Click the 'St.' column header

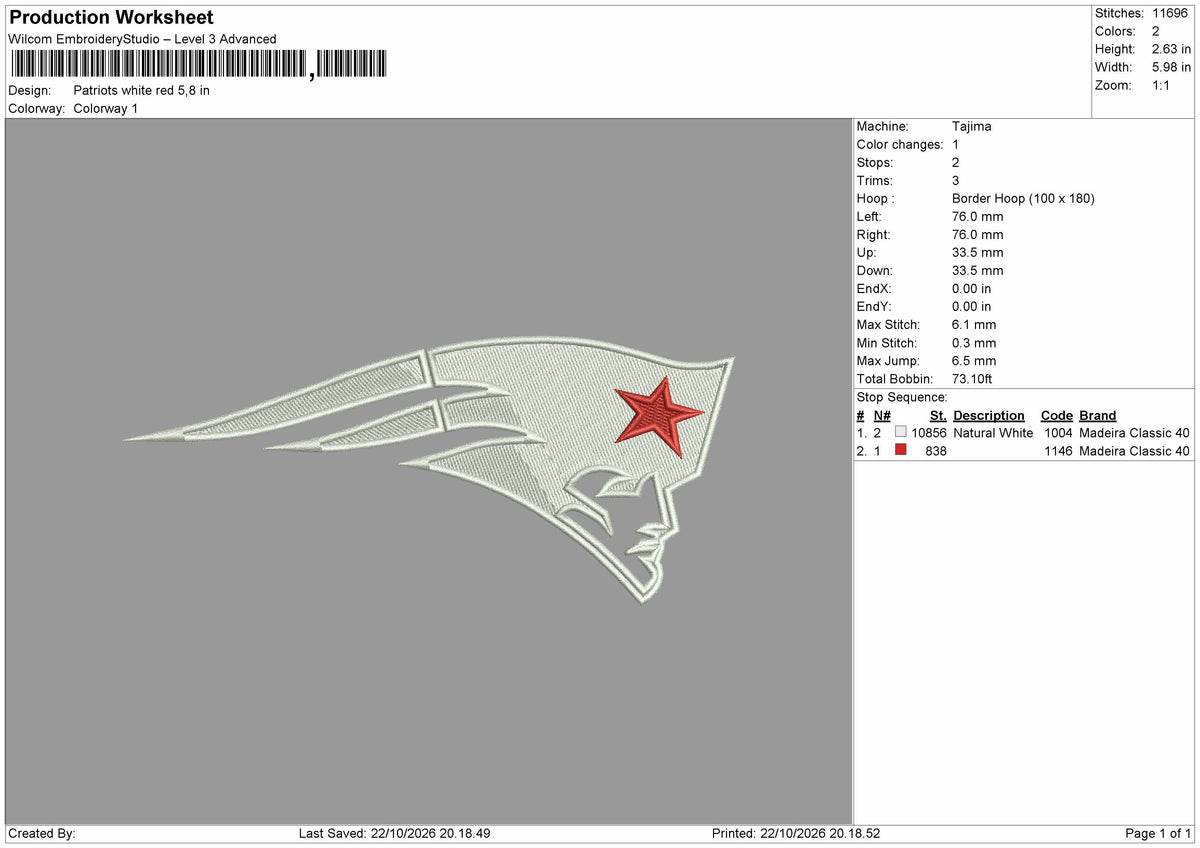(x=938, y=415)
